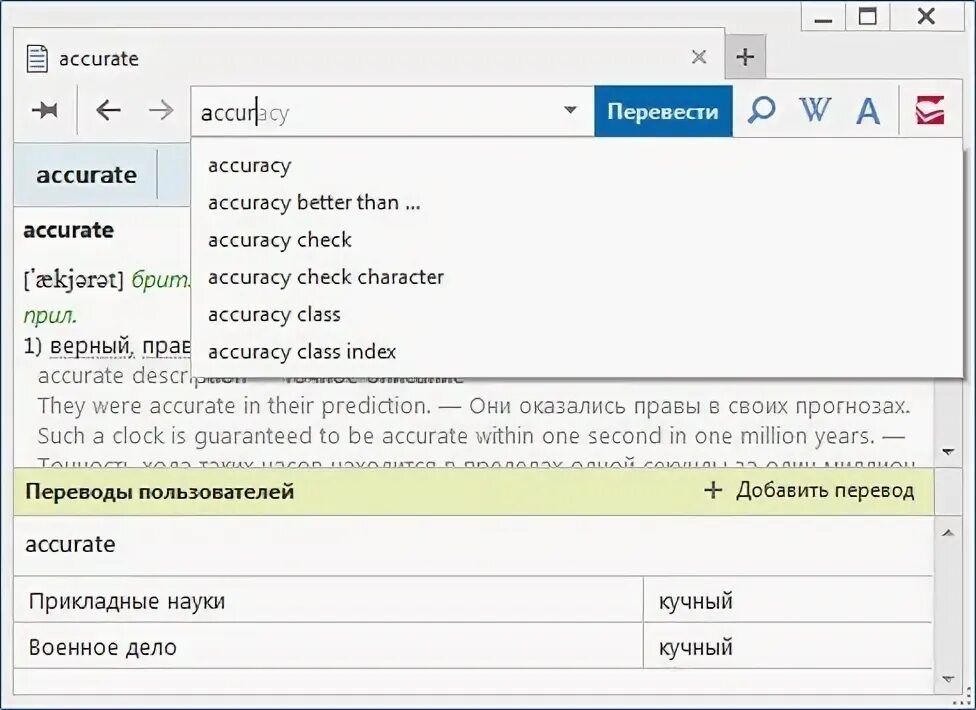Open a new tab with plus button
Viewport: 976px width, 710px height.
tap(745, 57)
